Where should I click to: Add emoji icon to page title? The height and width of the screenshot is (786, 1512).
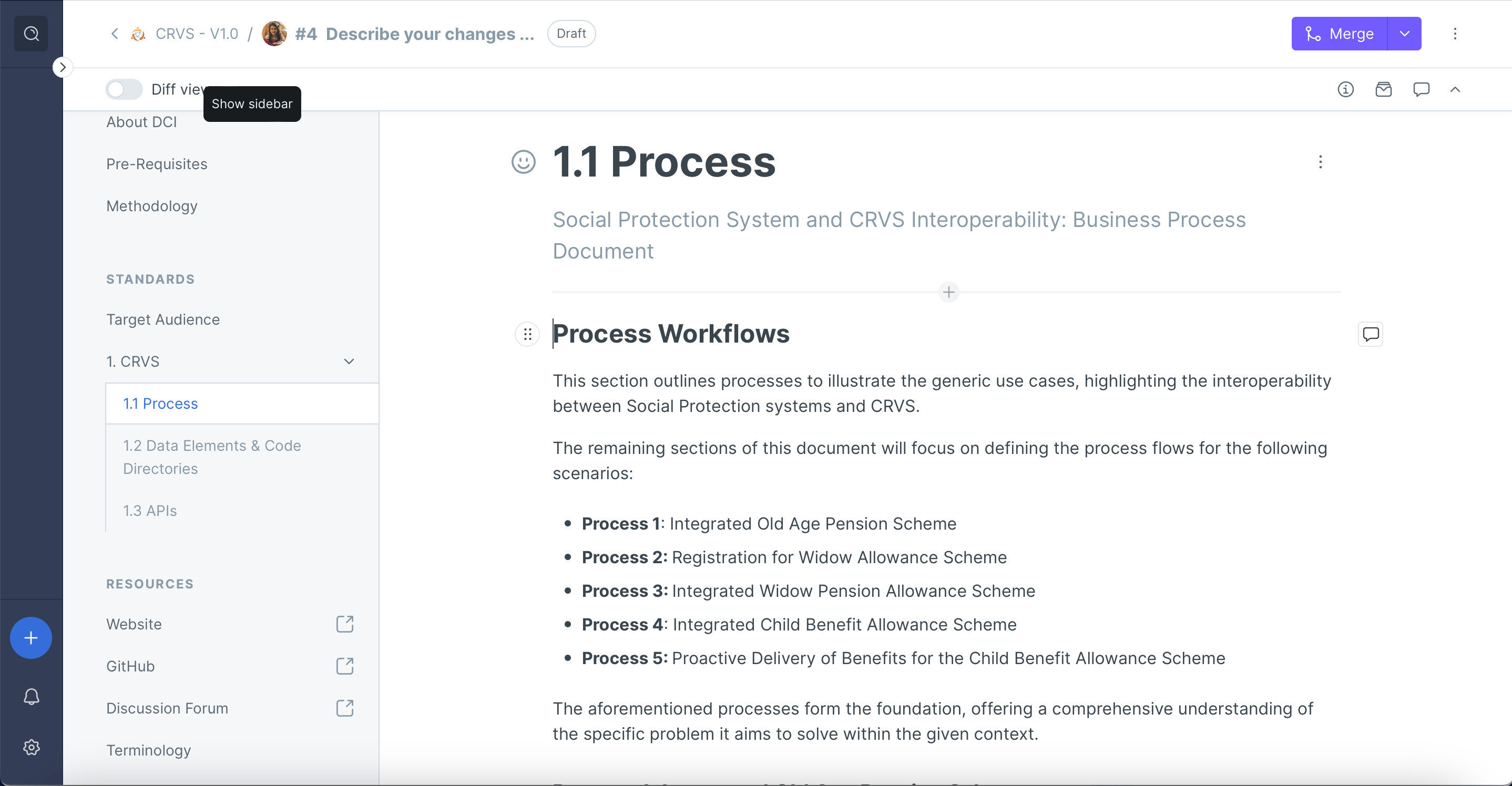click(523, 162)
